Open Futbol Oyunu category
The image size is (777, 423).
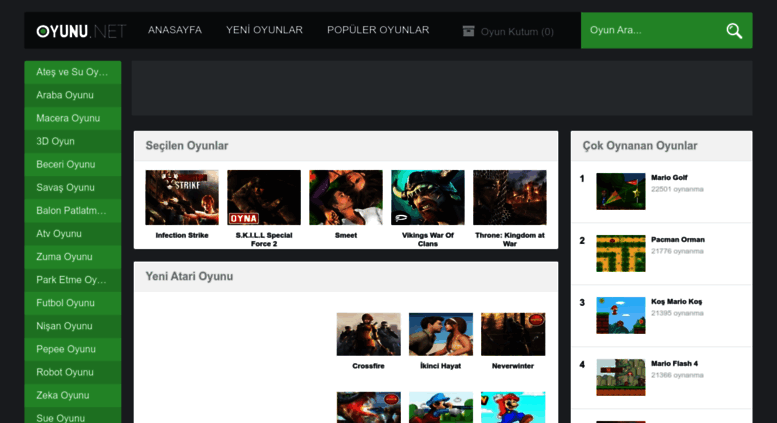(x=73, y=303)
